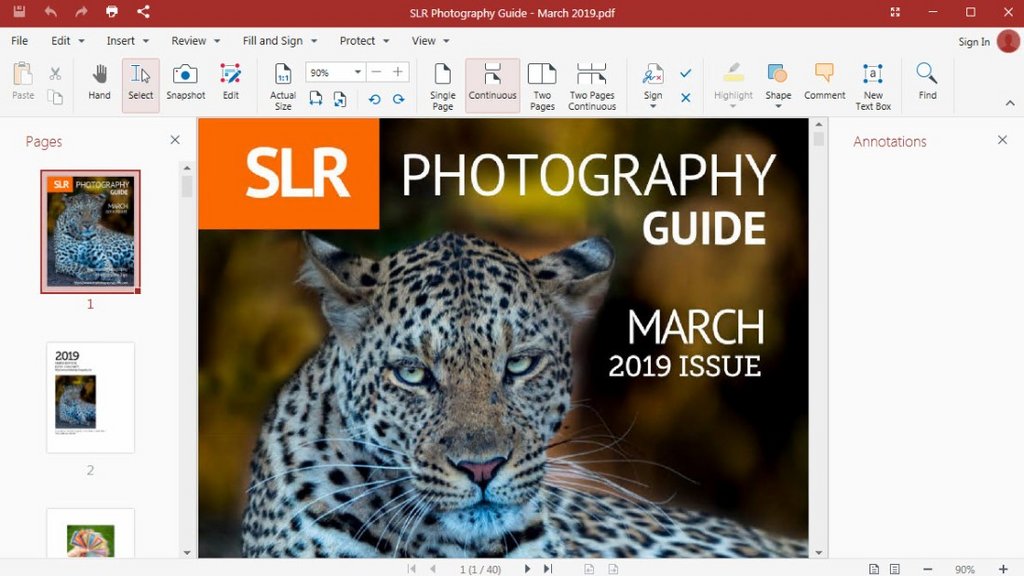The height and width of the screenshot is (576, 1024).
Task: Go to last page button
Action: [x=548, y=569]
